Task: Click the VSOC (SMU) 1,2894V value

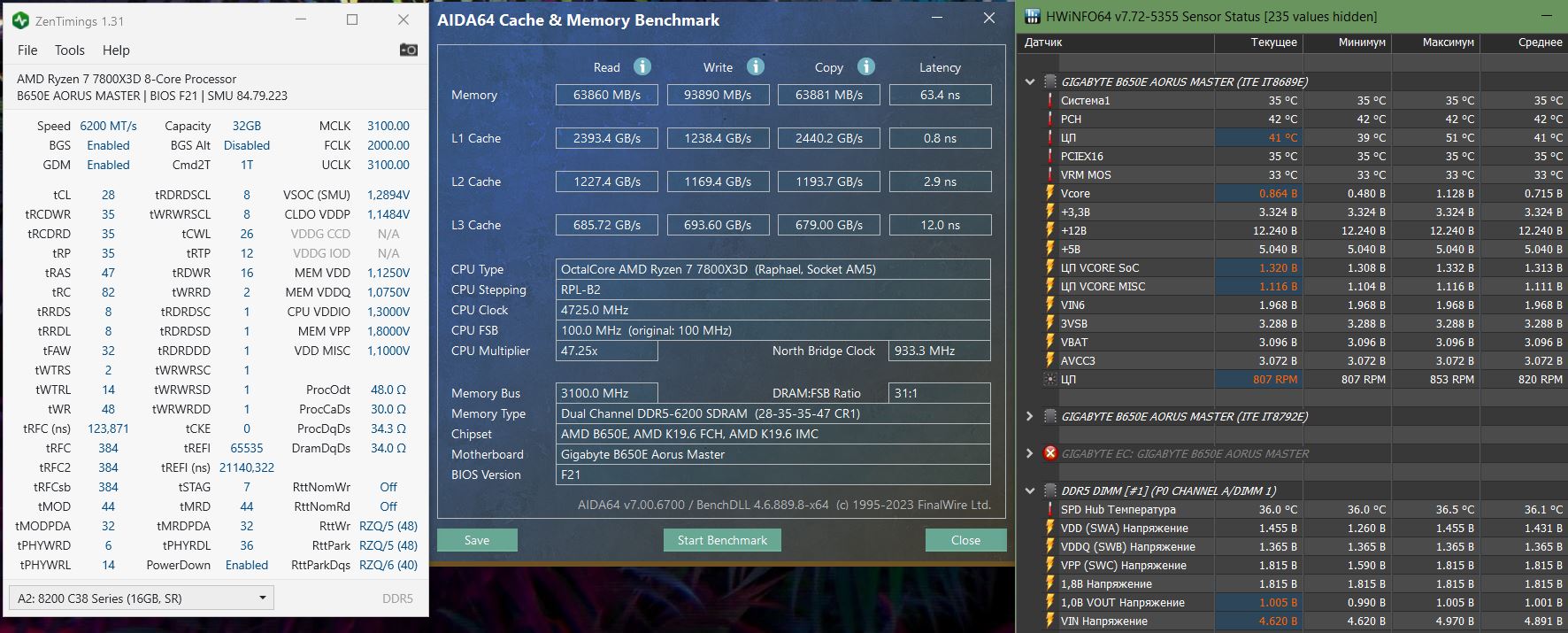Action: pos(388,195)
